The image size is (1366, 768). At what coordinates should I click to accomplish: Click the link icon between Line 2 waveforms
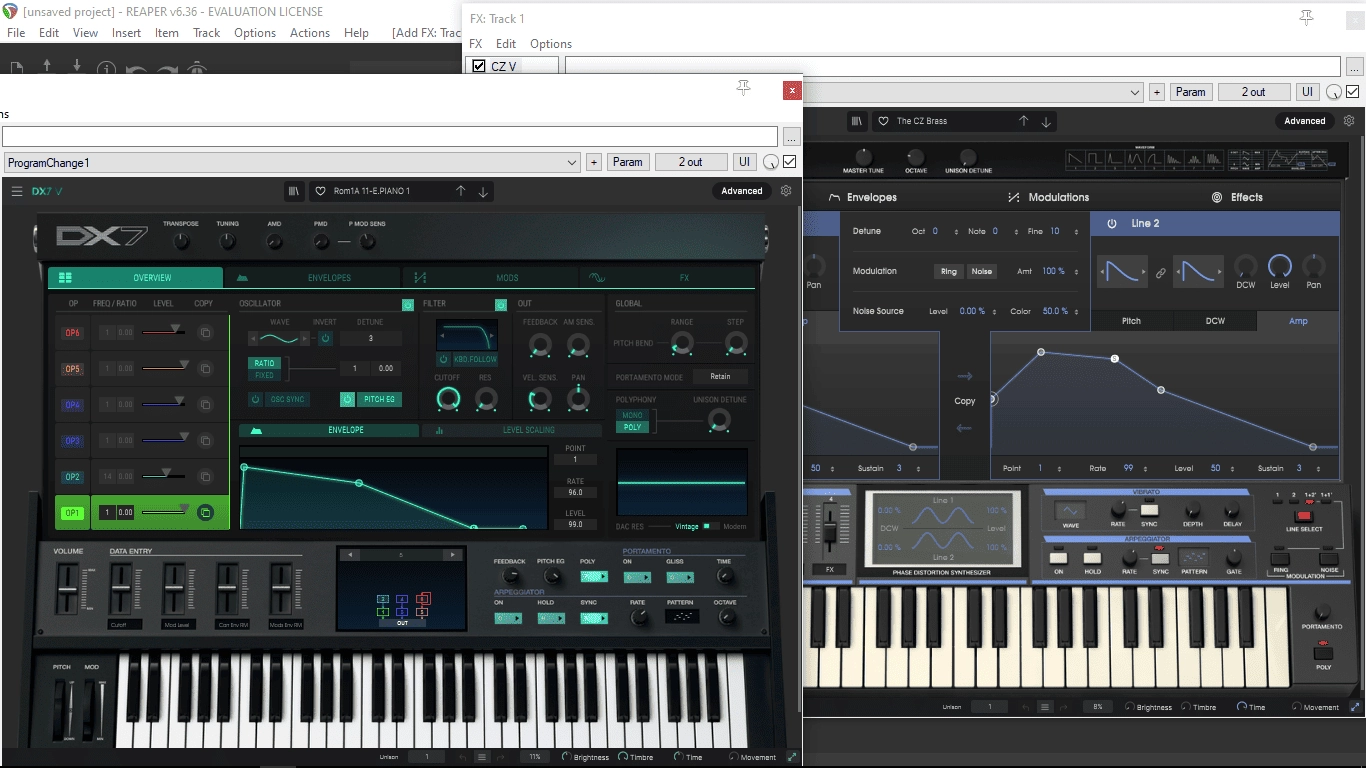[x=1161, y=273]
